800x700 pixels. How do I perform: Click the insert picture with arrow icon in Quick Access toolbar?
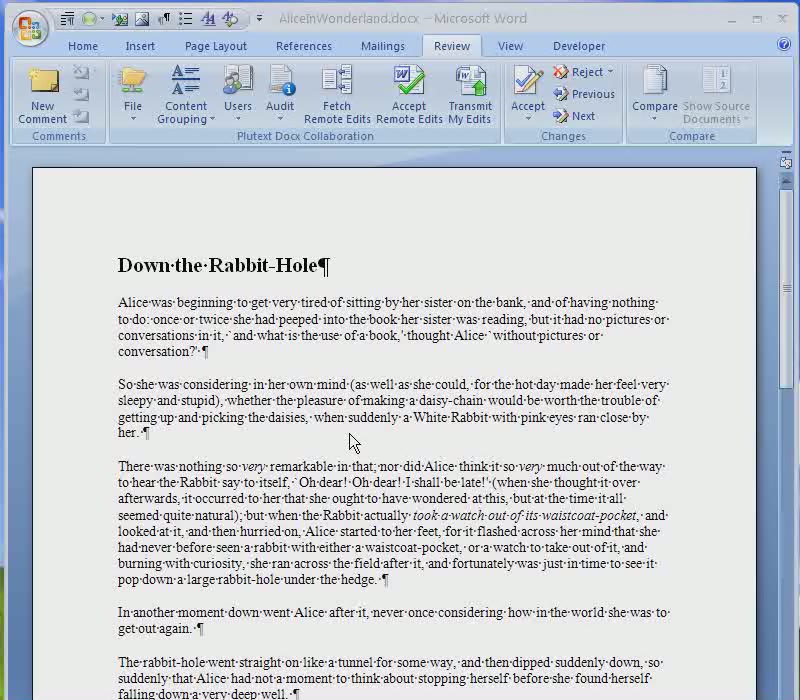point(120,19)
